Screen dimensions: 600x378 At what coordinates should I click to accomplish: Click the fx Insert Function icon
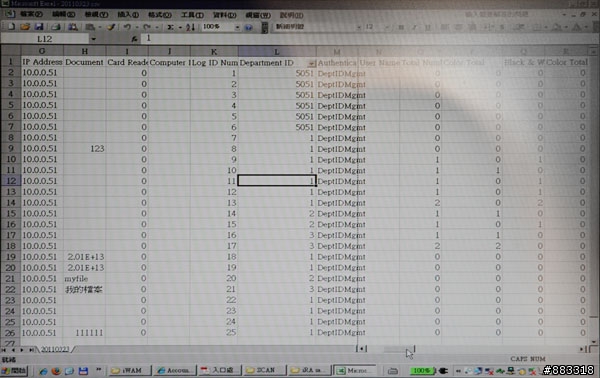coord(134,39)
